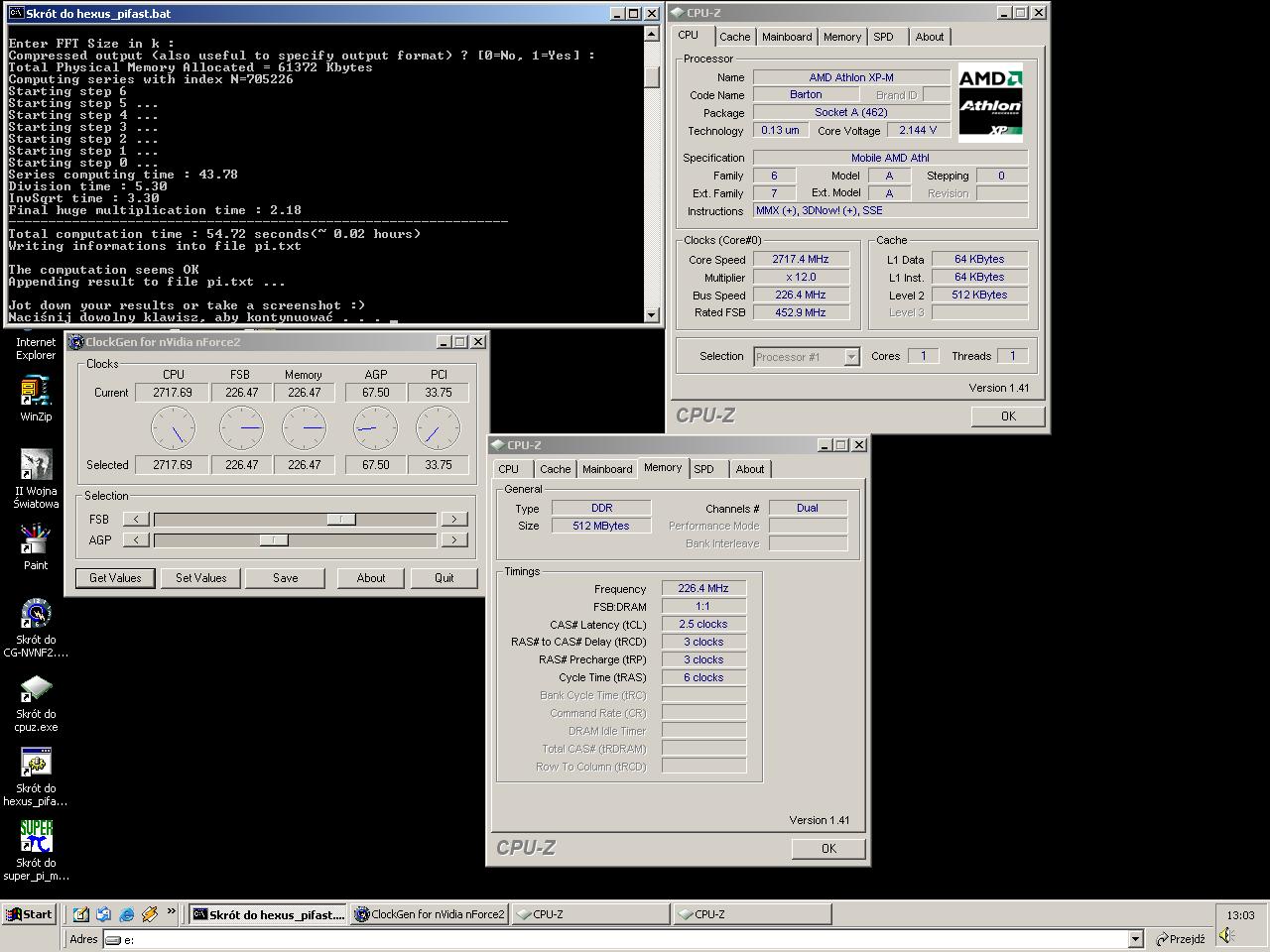Click OK in the CPU-Z CPU window
Image resolution: width=1270 pixels, height=952 pixels.
click(1008, 416)
